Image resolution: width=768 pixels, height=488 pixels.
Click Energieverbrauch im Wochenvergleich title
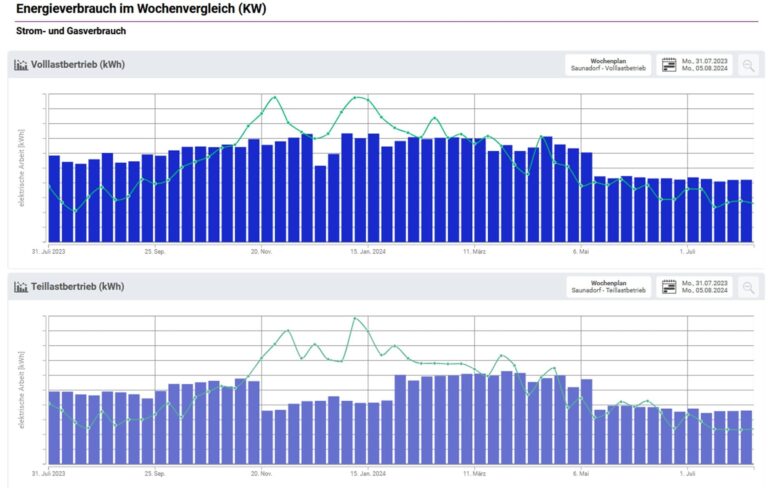[x=141, y=9]
